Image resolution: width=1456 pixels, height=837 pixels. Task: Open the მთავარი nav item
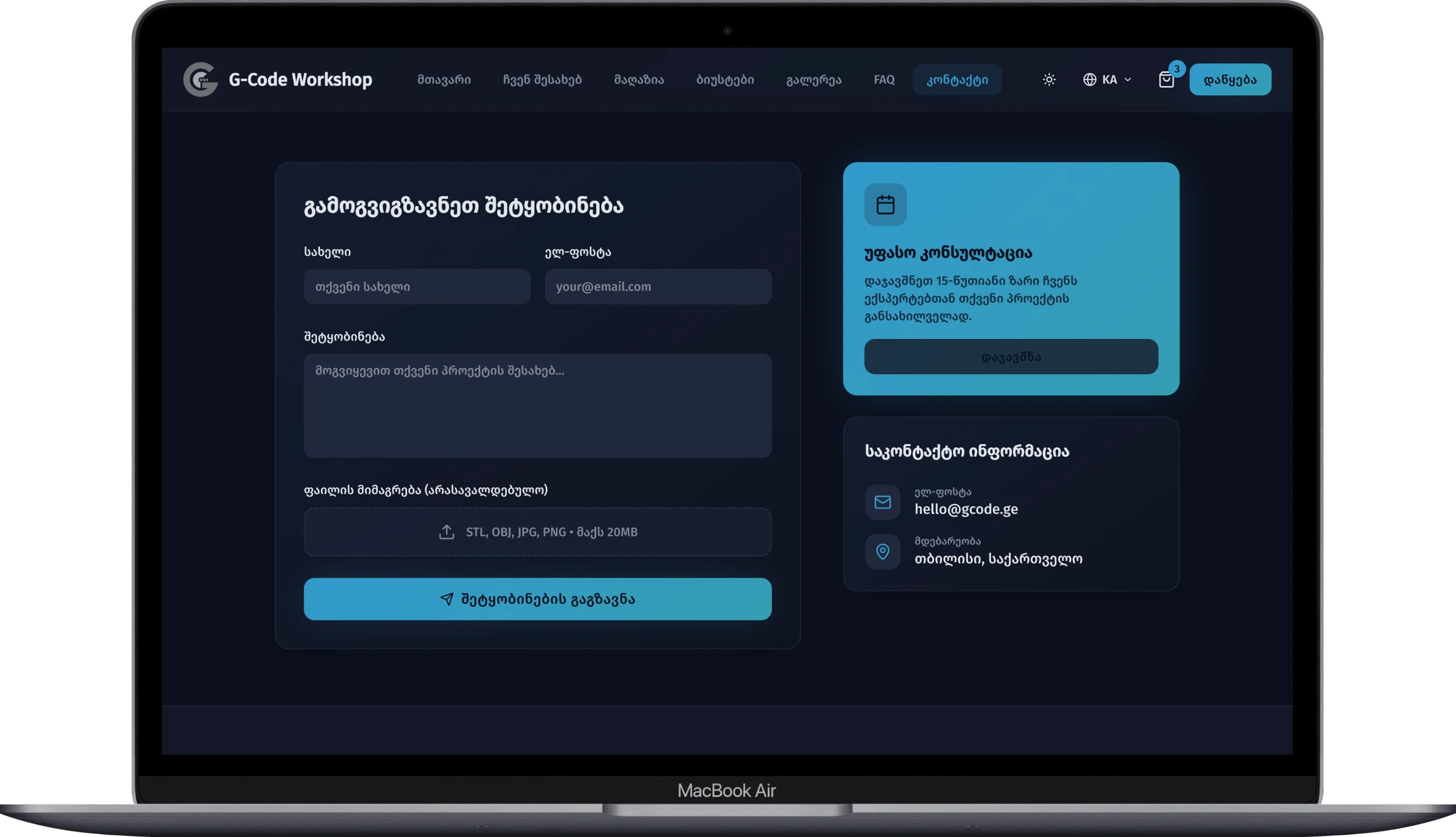pyautogui.click(x=444, y=79)
